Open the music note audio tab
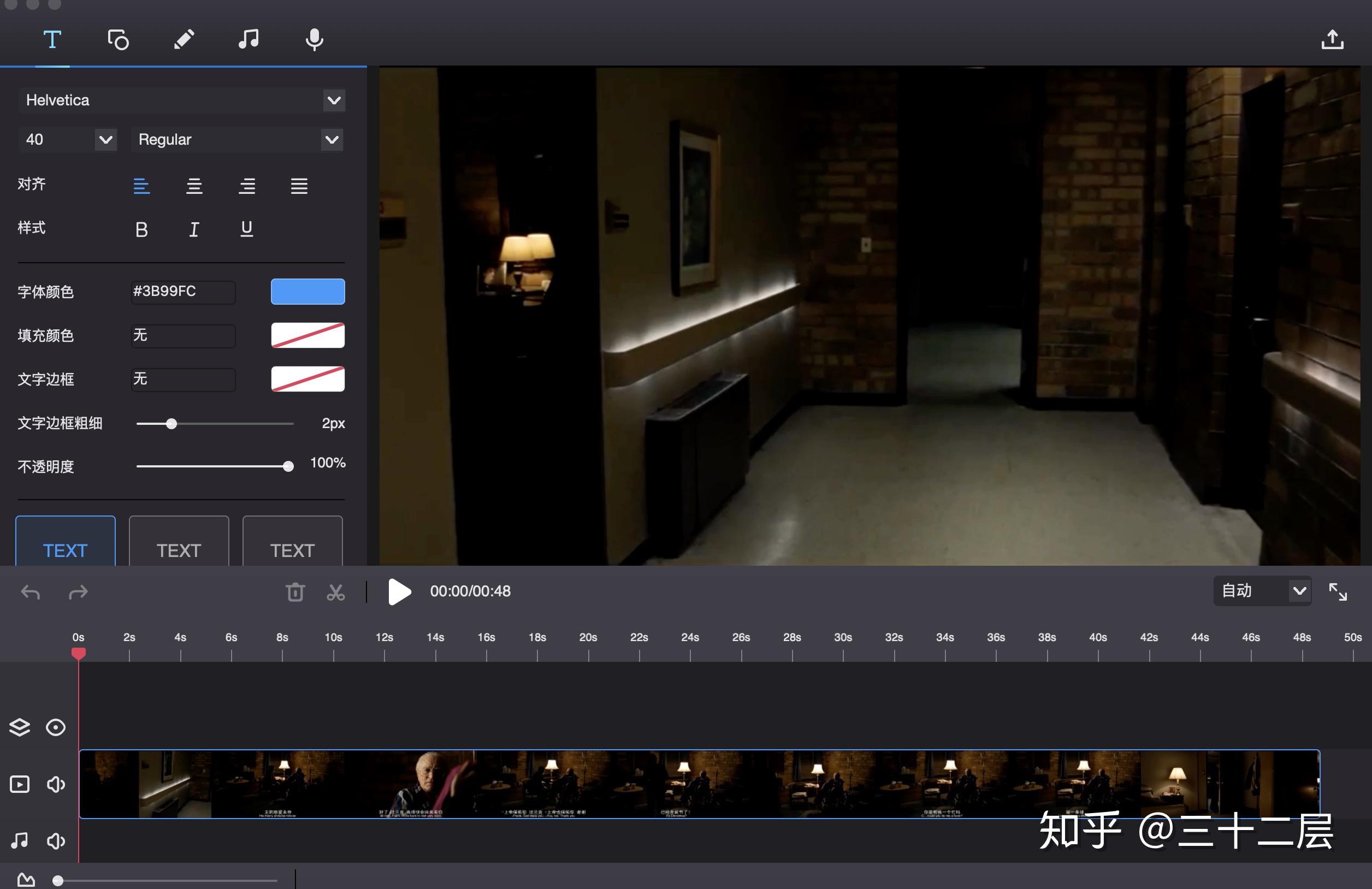This screenshot has height=889, width=1372. coord(249,39)
